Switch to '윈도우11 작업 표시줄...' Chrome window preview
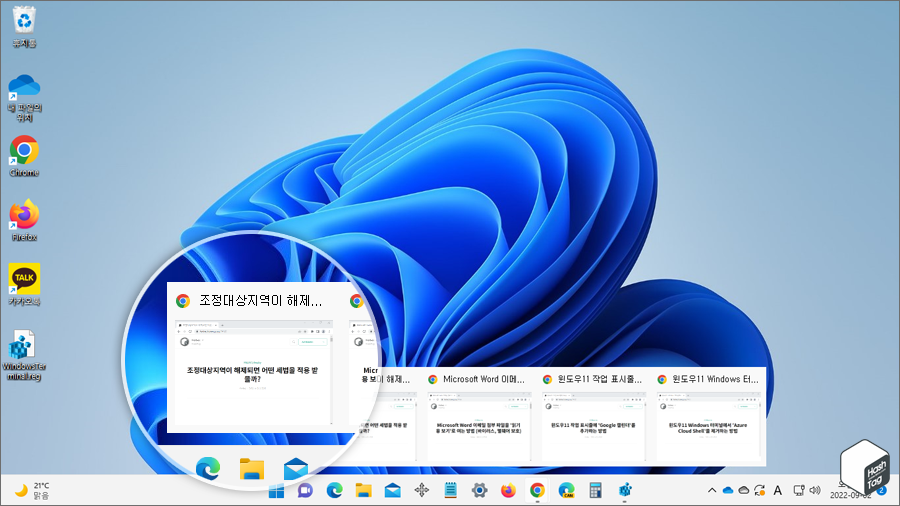The width and height of the screenshot is (900, 506). [x=593, y=416]
